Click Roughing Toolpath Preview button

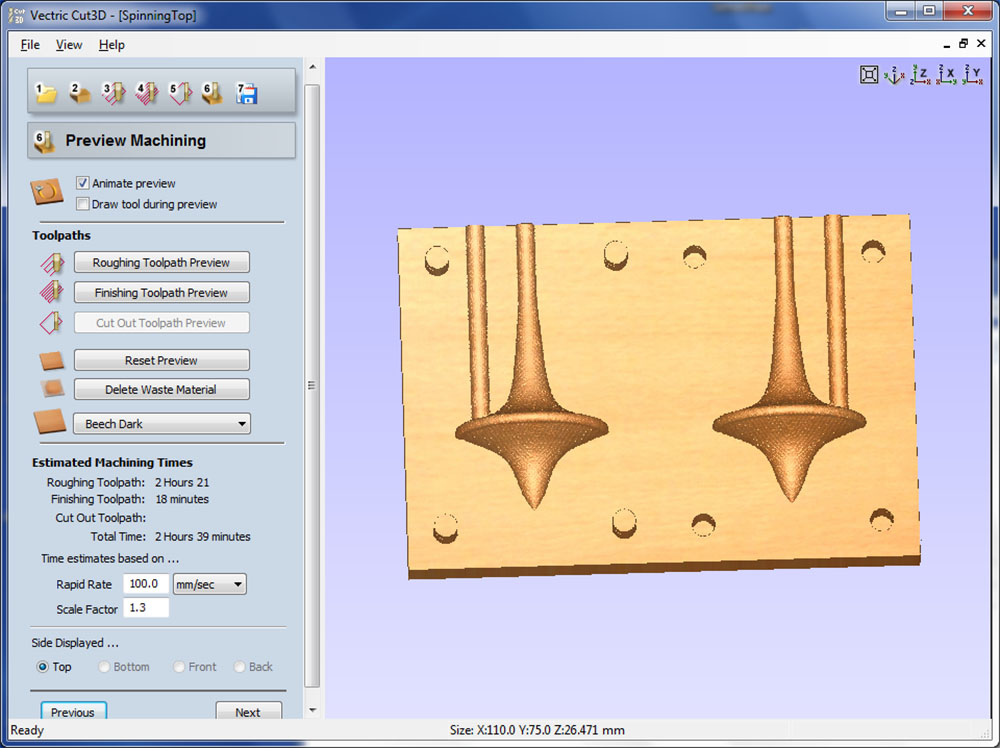pyautogui.click(x=161, y=263)
